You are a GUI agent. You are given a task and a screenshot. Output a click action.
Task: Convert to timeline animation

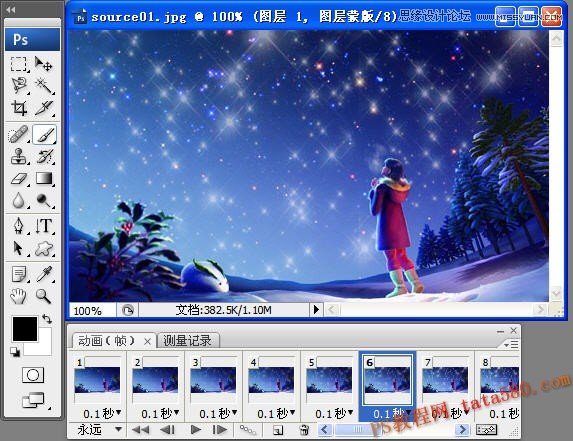click(x=486, y=430)
